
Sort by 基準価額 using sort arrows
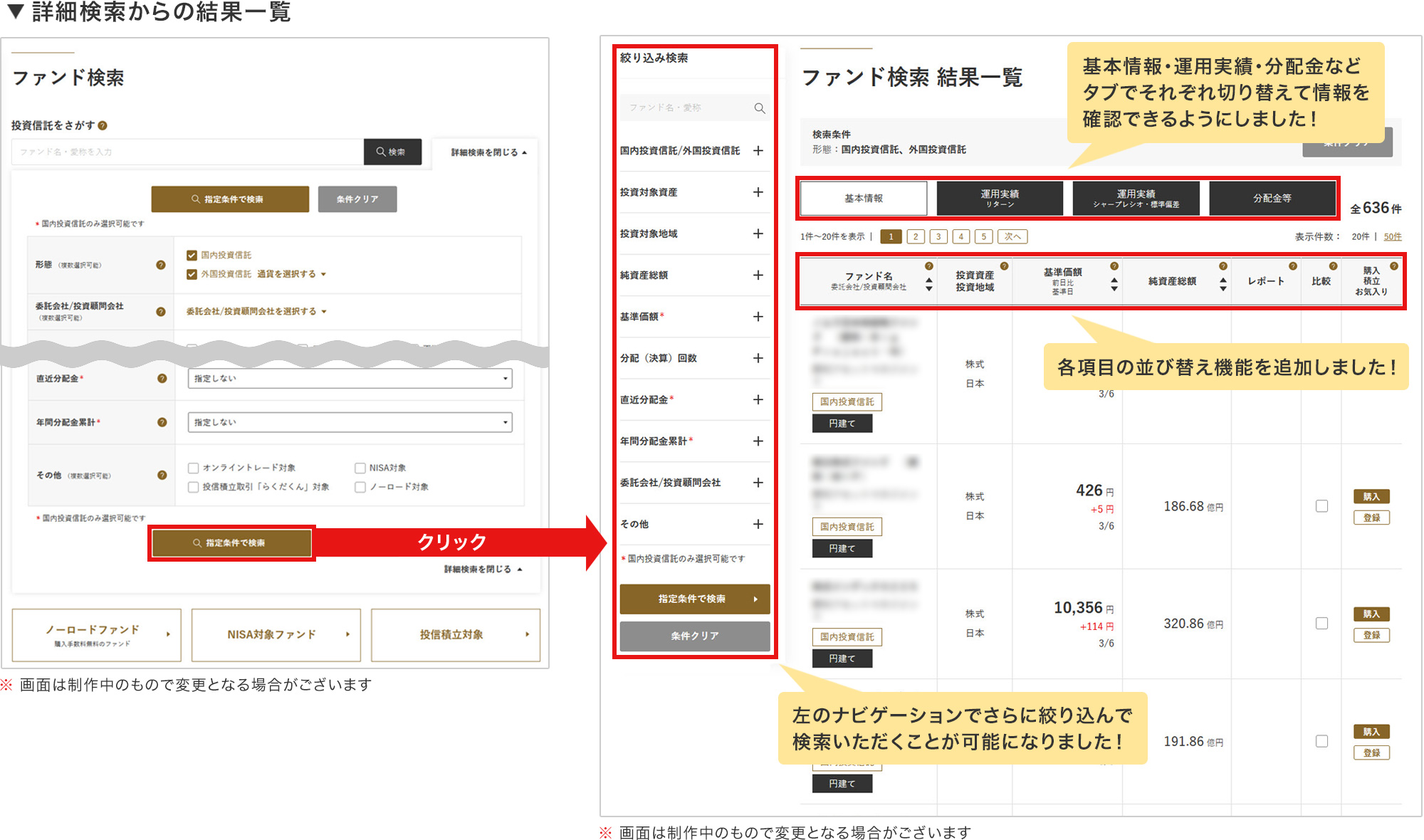point(1114,285)
